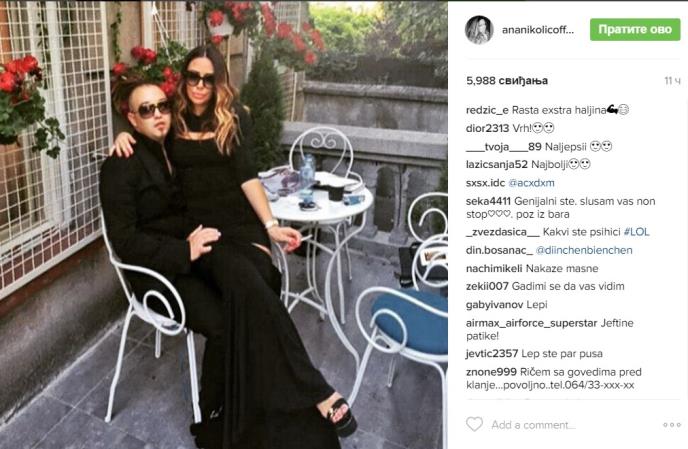The image size is (688, 449).
Task: Open ananikolicoff... profile username
Action: pos(538,30)
